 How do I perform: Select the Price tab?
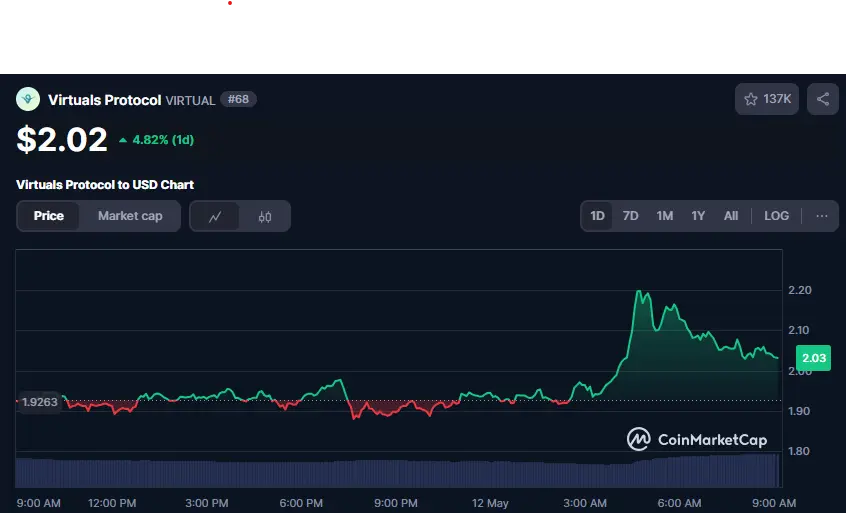[49, 216]
